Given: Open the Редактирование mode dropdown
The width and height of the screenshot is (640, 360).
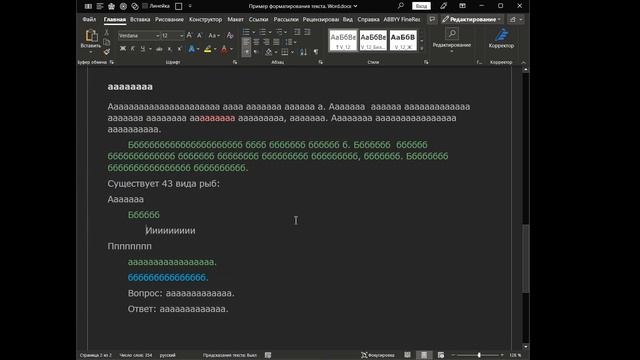Looking at the screenshot, I should [471, 19].
